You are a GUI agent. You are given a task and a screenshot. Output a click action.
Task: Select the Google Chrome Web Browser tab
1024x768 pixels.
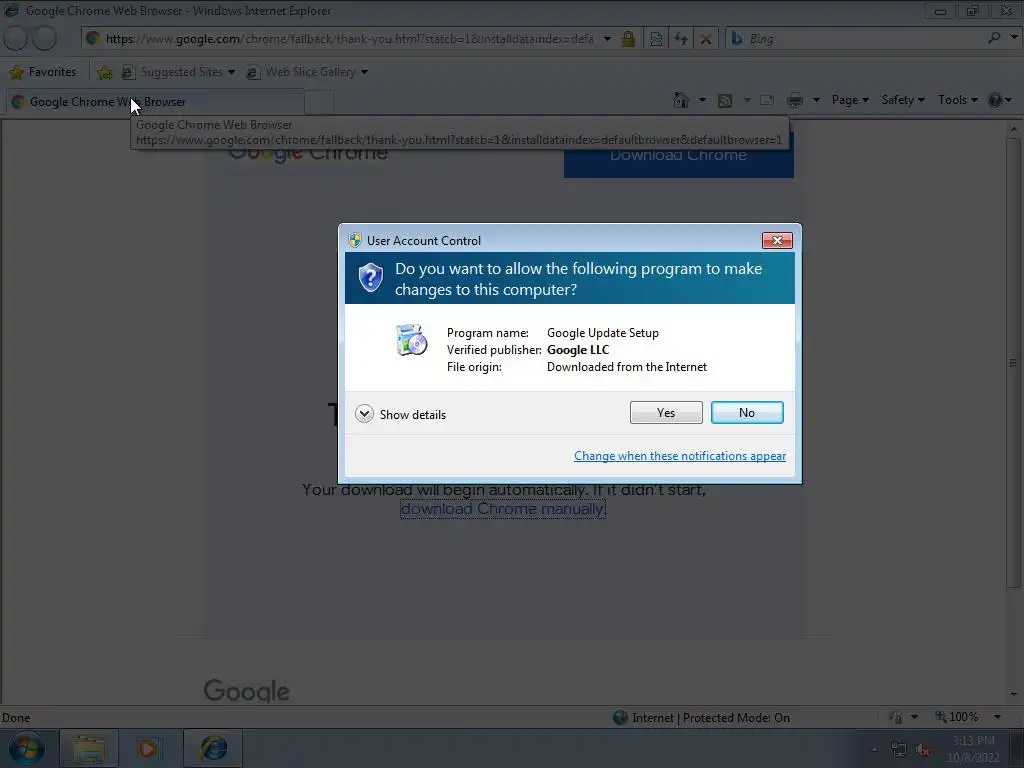click(x=155, y=102)
